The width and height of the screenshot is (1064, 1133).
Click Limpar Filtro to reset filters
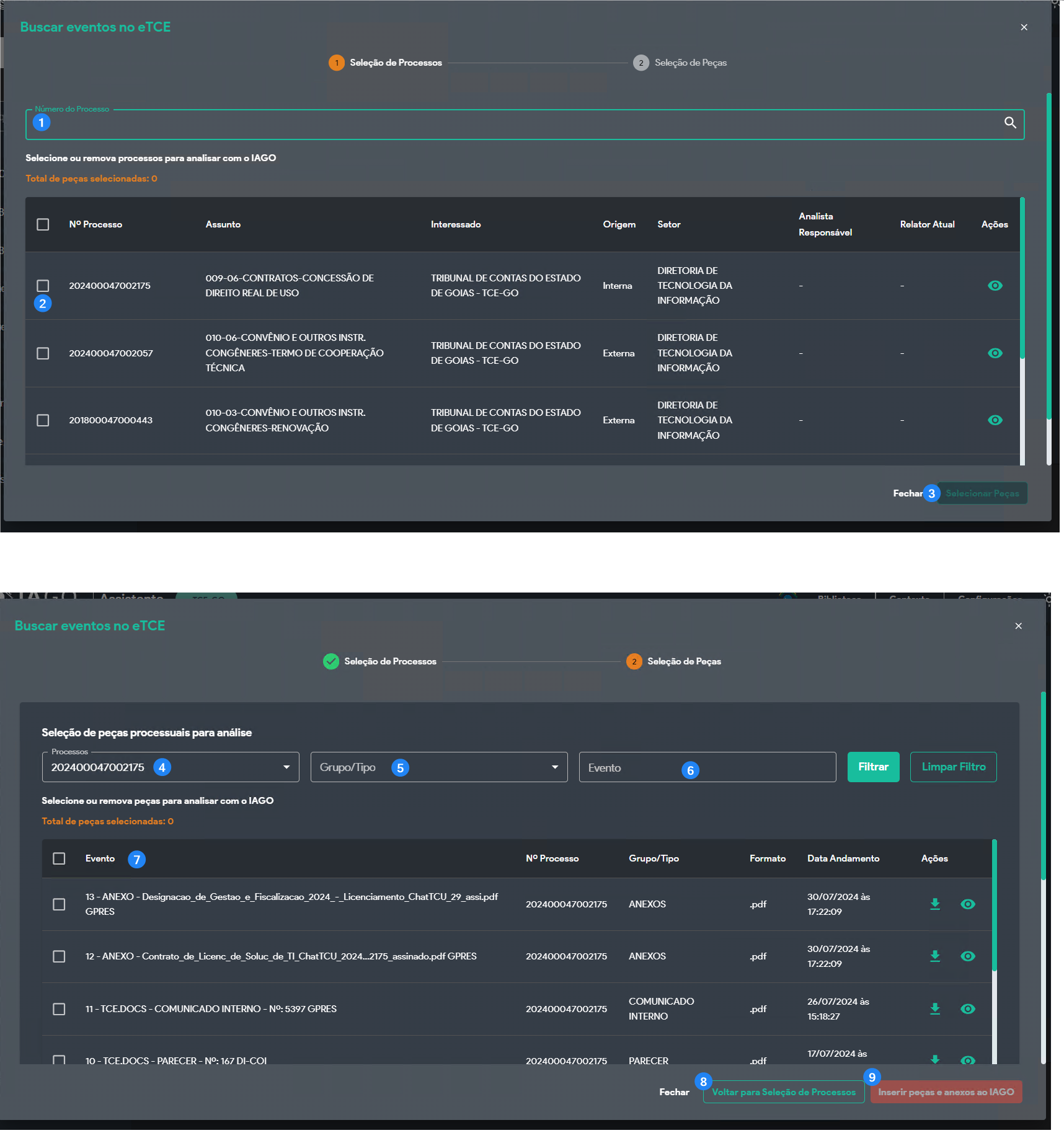(x=952, y=767)
